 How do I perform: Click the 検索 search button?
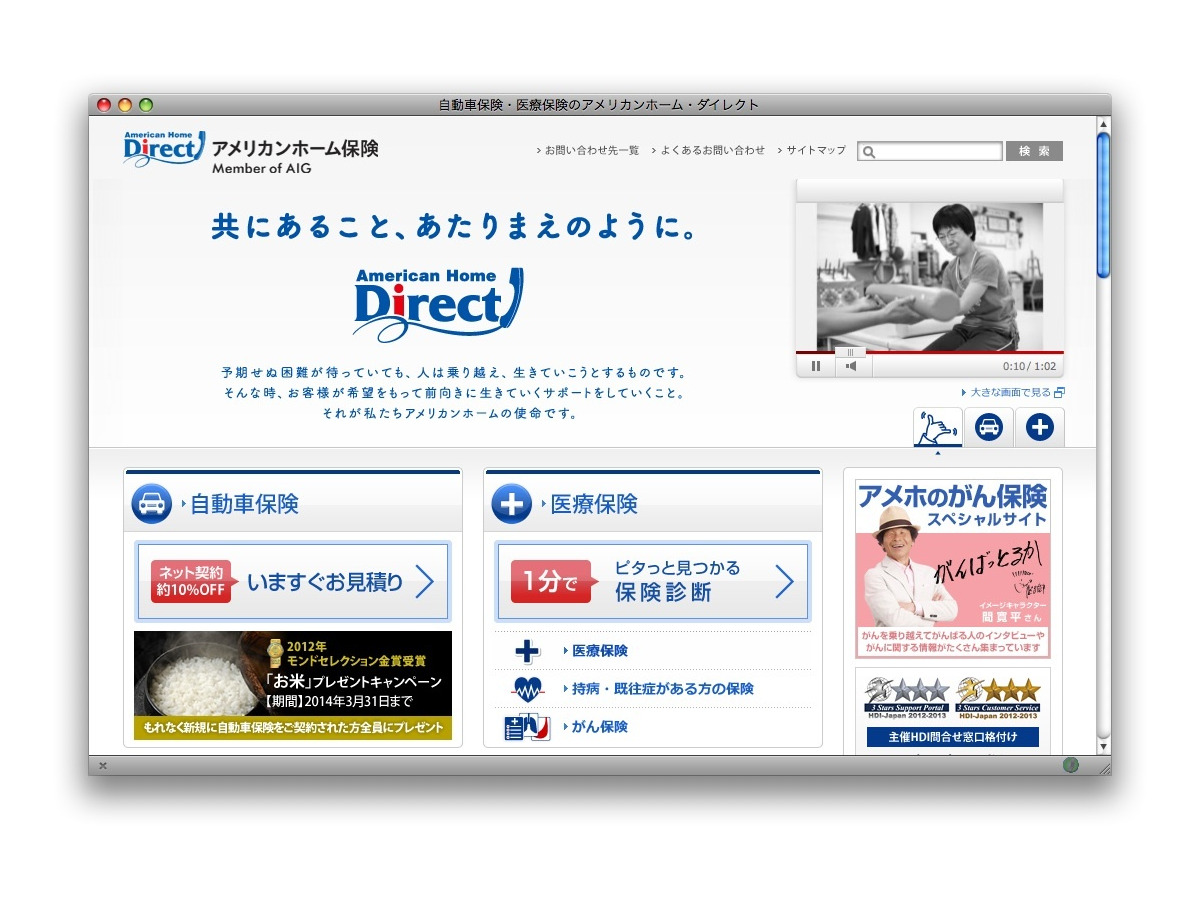pos(1034,151)
